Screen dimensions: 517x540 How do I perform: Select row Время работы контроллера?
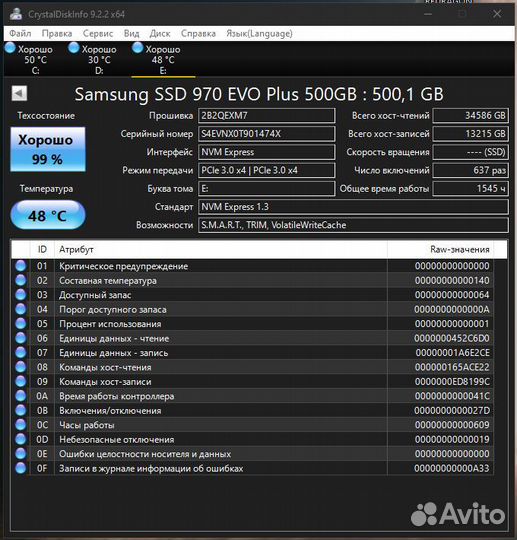253,396
